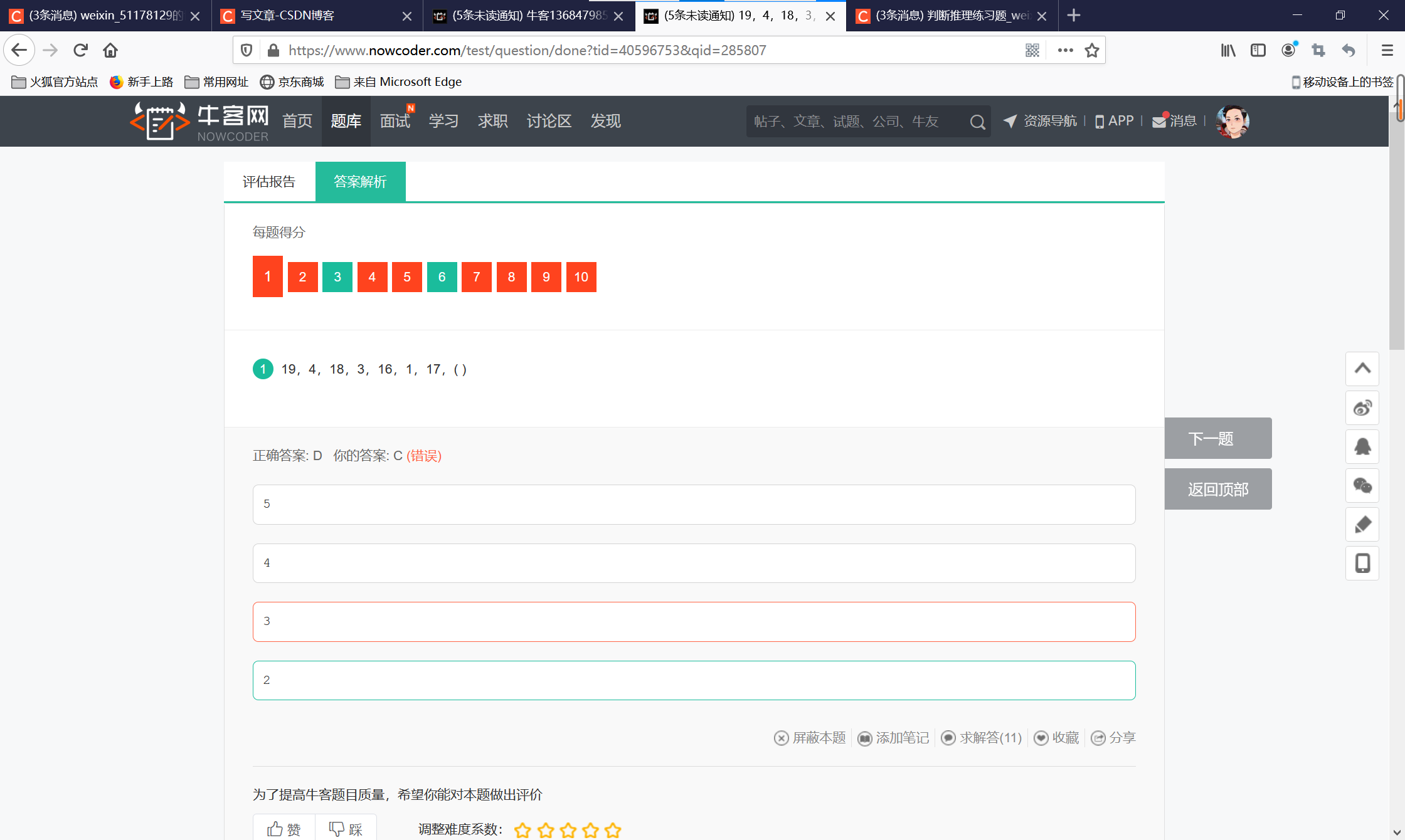The image size is (1405, 840).
Task: Open the 首页 navigation item
Action: [x=297, y=121]
